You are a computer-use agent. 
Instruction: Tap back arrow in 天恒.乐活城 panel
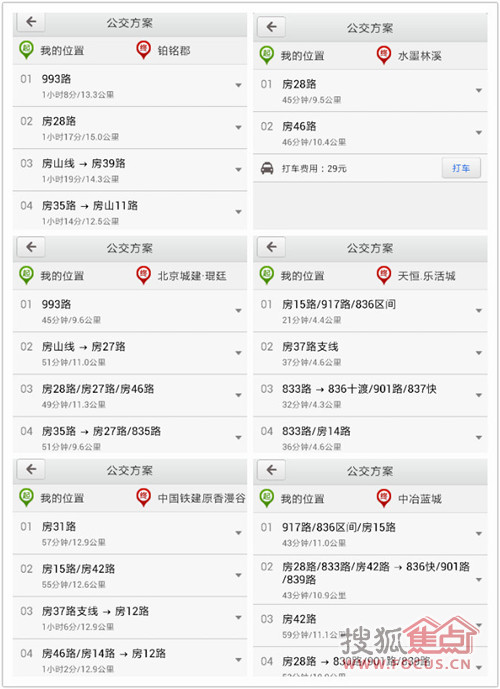[271, 247]
